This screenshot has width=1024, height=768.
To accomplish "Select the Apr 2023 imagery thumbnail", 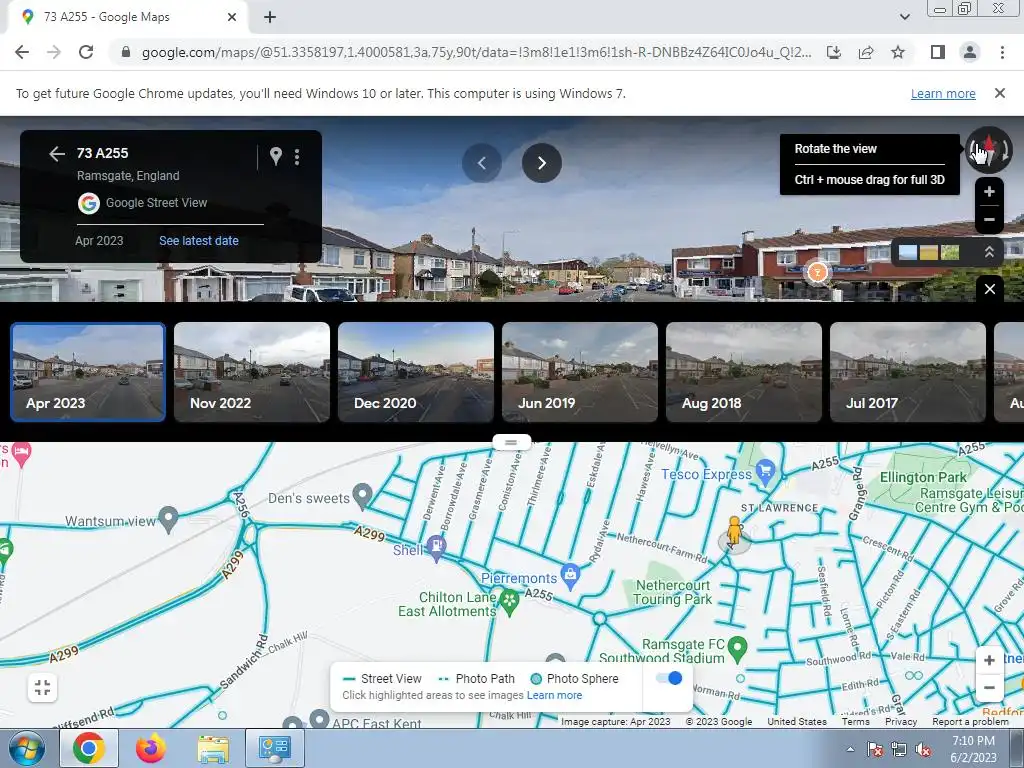I will coord(88,372).
